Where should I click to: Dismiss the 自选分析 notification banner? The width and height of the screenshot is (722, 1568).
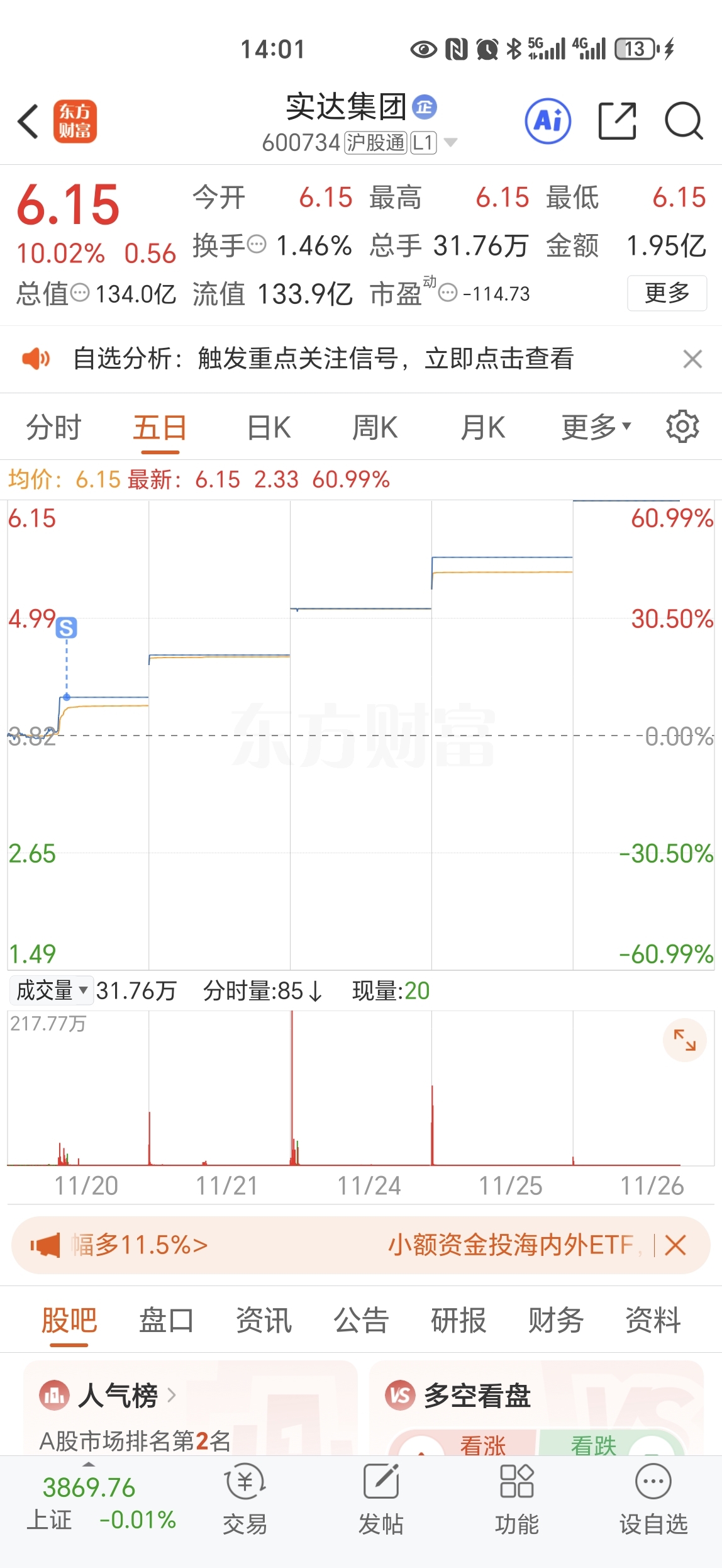tap(692, 359)
